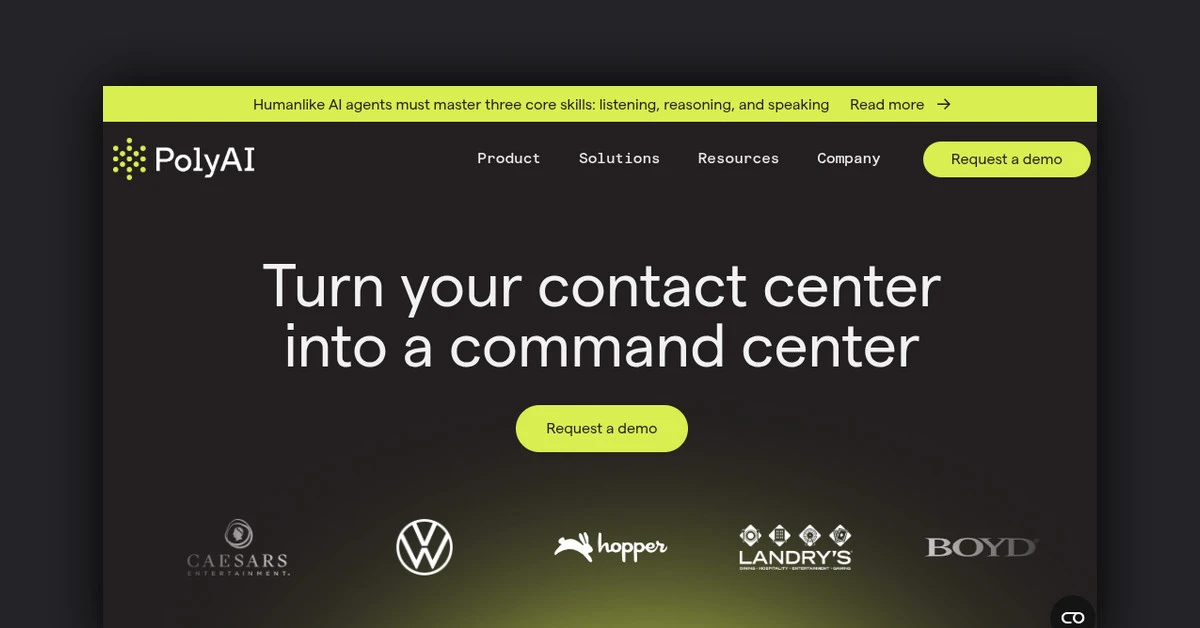Open the Company menu item
The image size is (1200, 628).
(x=849, y=158)
